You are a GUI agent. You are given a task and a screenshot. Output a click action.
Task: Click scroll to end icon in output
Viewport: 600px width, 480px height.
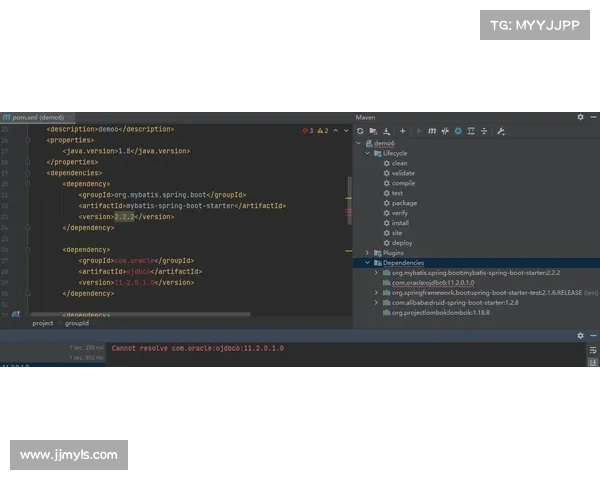tap(593, 362)
